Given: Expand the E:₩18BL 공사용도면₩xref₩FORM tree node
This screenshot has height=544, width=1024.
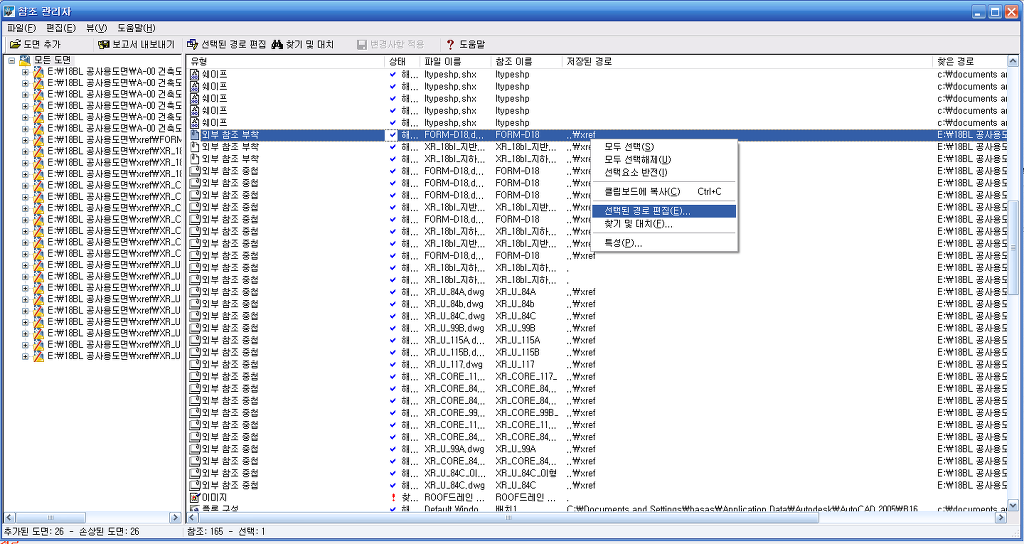Looking at the screenshot, I should [x=25, y=140].
